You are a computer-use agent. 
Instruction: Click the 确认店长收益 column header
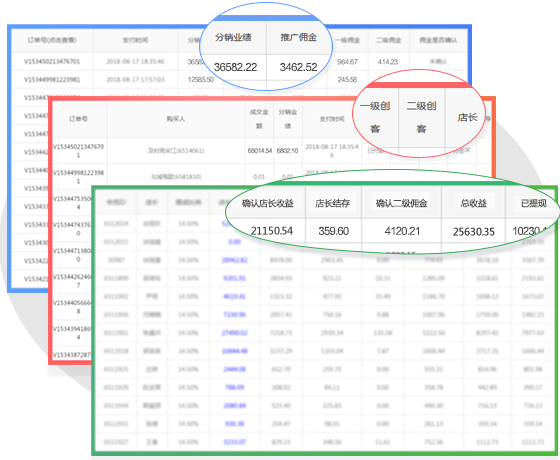(268, 203)
